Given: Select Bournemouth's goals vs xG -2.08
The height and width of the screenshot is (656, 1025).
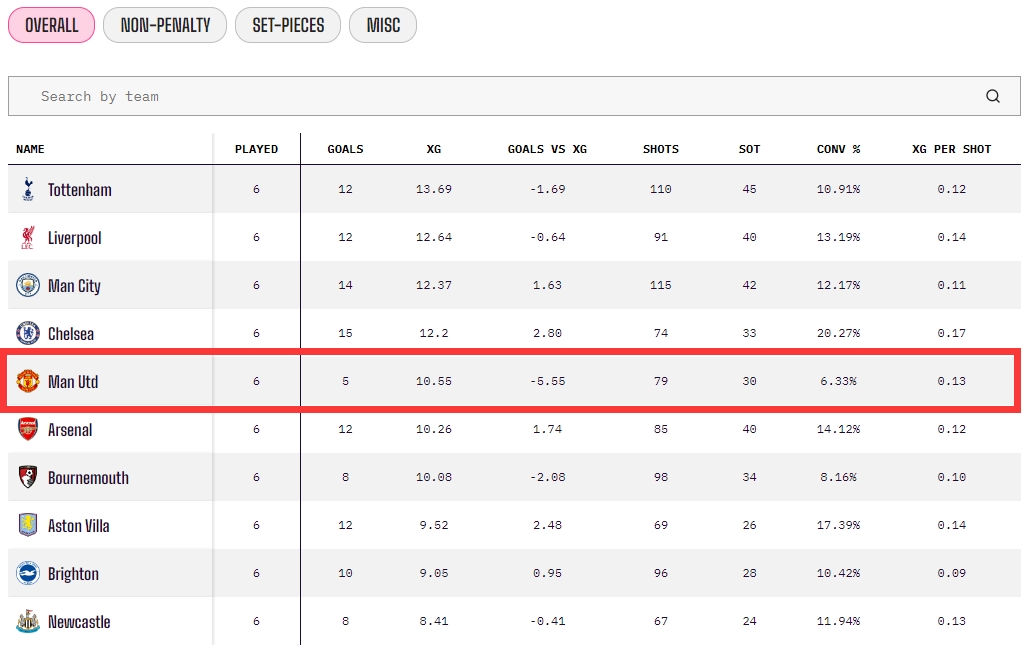Looking at the screenshot, I should [x=547, y=477].
